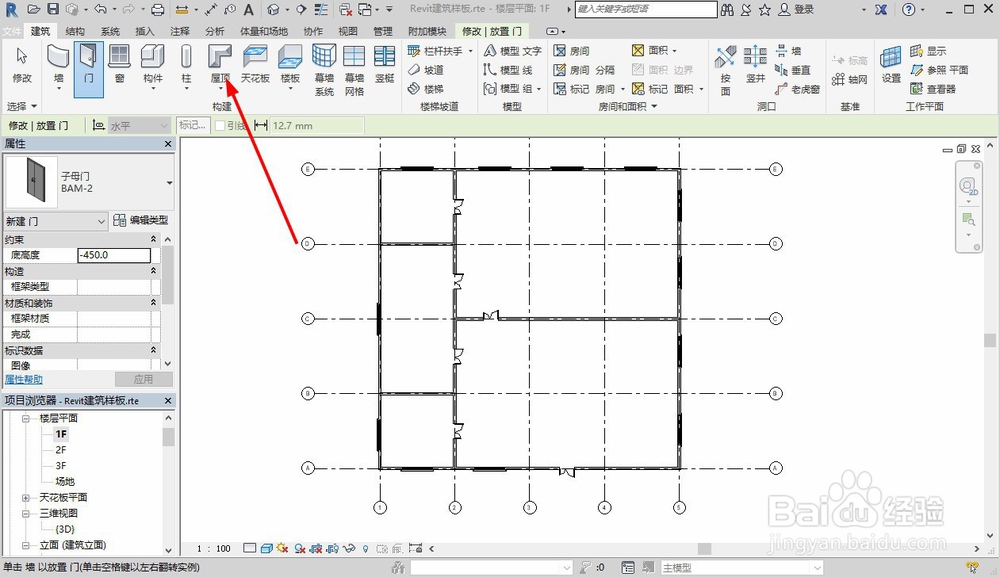Screen dimensions: 1000x577
Task: Open the 插入 ribbon tab
Action: 145,31
